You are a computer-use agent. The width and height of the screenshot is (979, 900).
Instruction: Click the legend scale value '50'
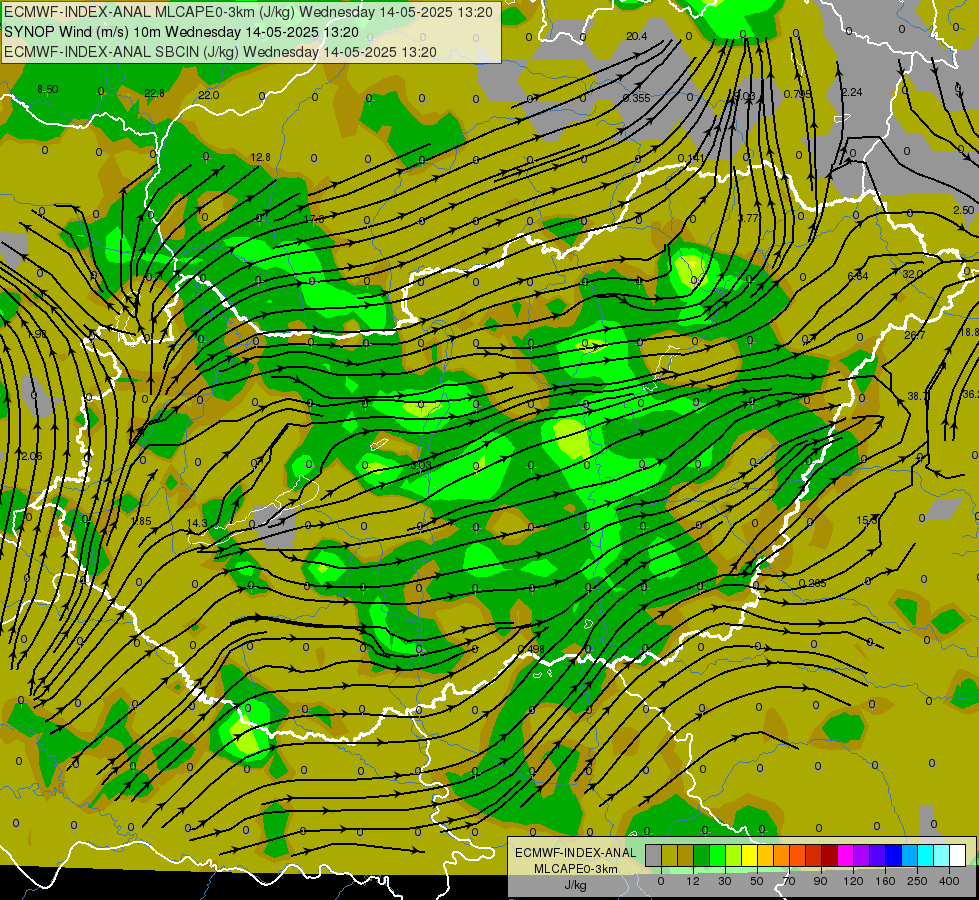tap(757, 881)
